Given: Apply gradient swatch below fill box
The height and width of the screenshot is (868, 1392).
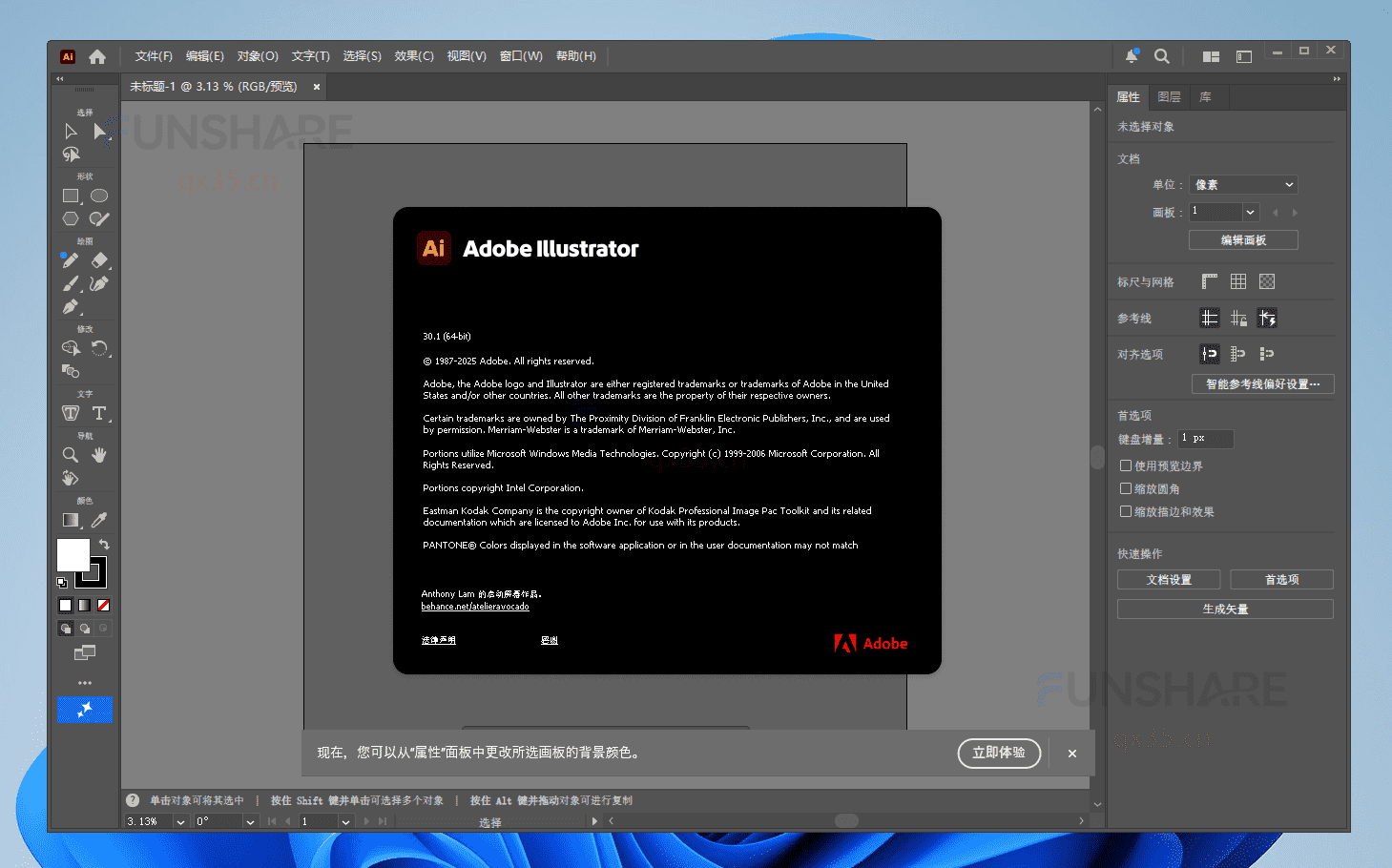Looking at the screenshot, I should 84,605.
